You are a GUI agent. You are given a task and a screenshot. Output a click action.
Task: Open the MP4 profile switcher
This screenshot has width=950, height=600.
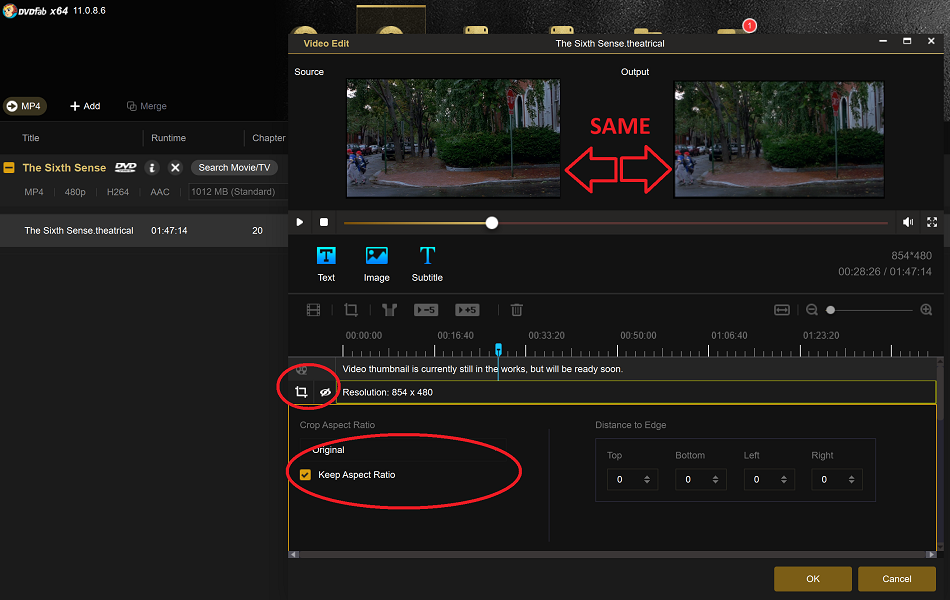point(24,106)
